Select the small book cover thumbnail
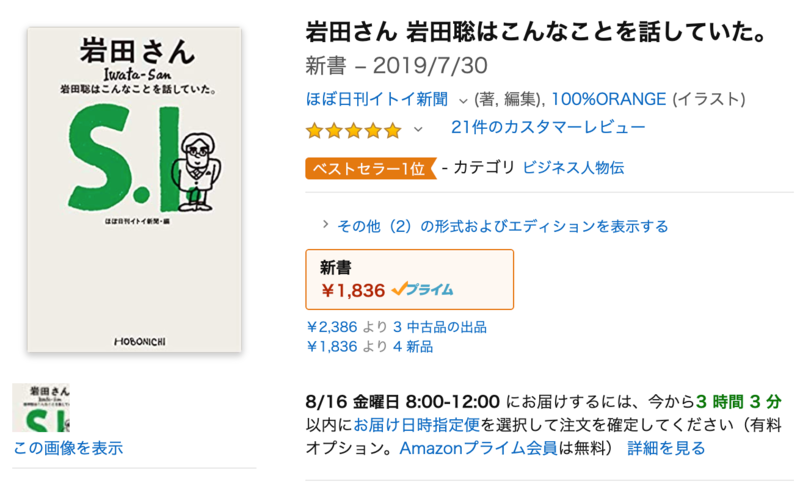800x487 pixels. tap(42, 407)
